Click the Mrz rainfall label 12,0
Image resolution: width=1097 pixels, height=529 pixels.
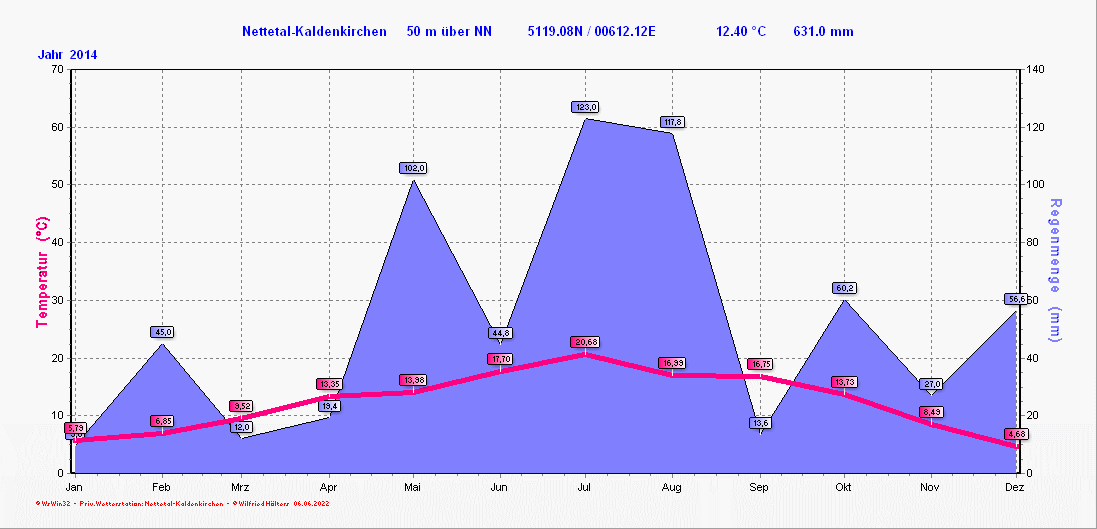(242, 427)
